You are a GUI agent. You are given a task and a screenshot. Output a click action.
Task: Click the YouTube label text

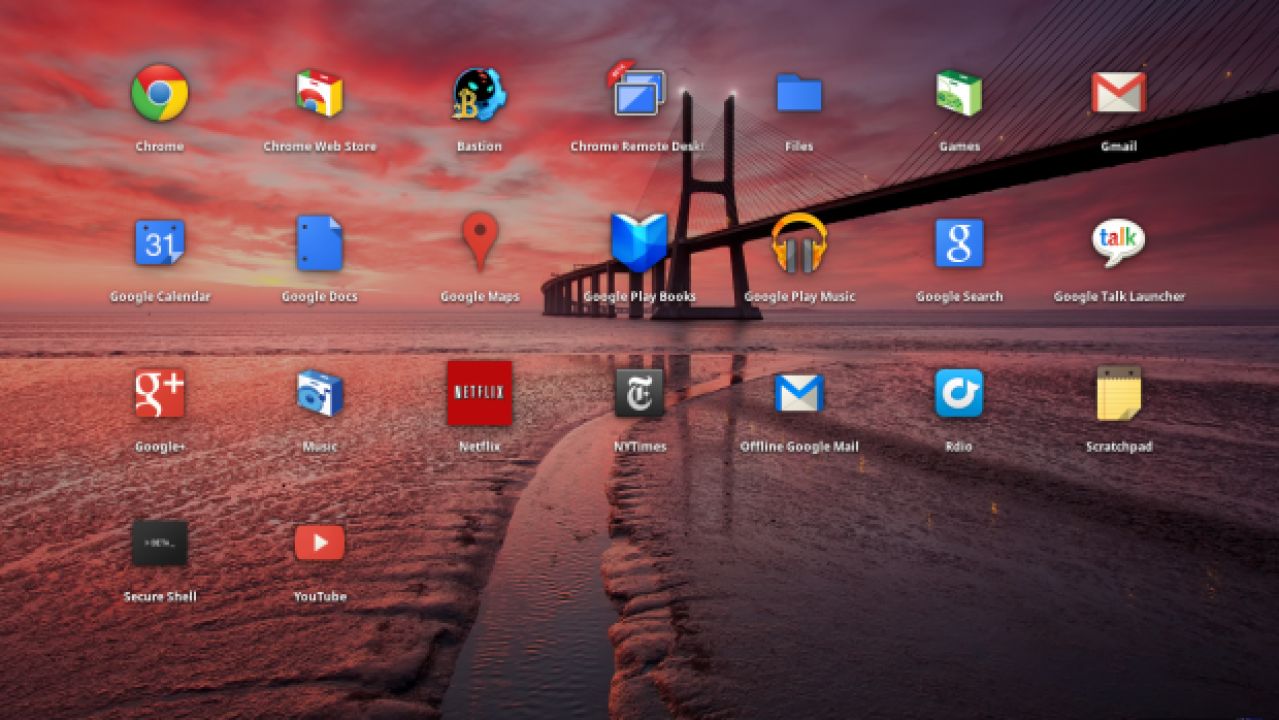click(320, 597)
